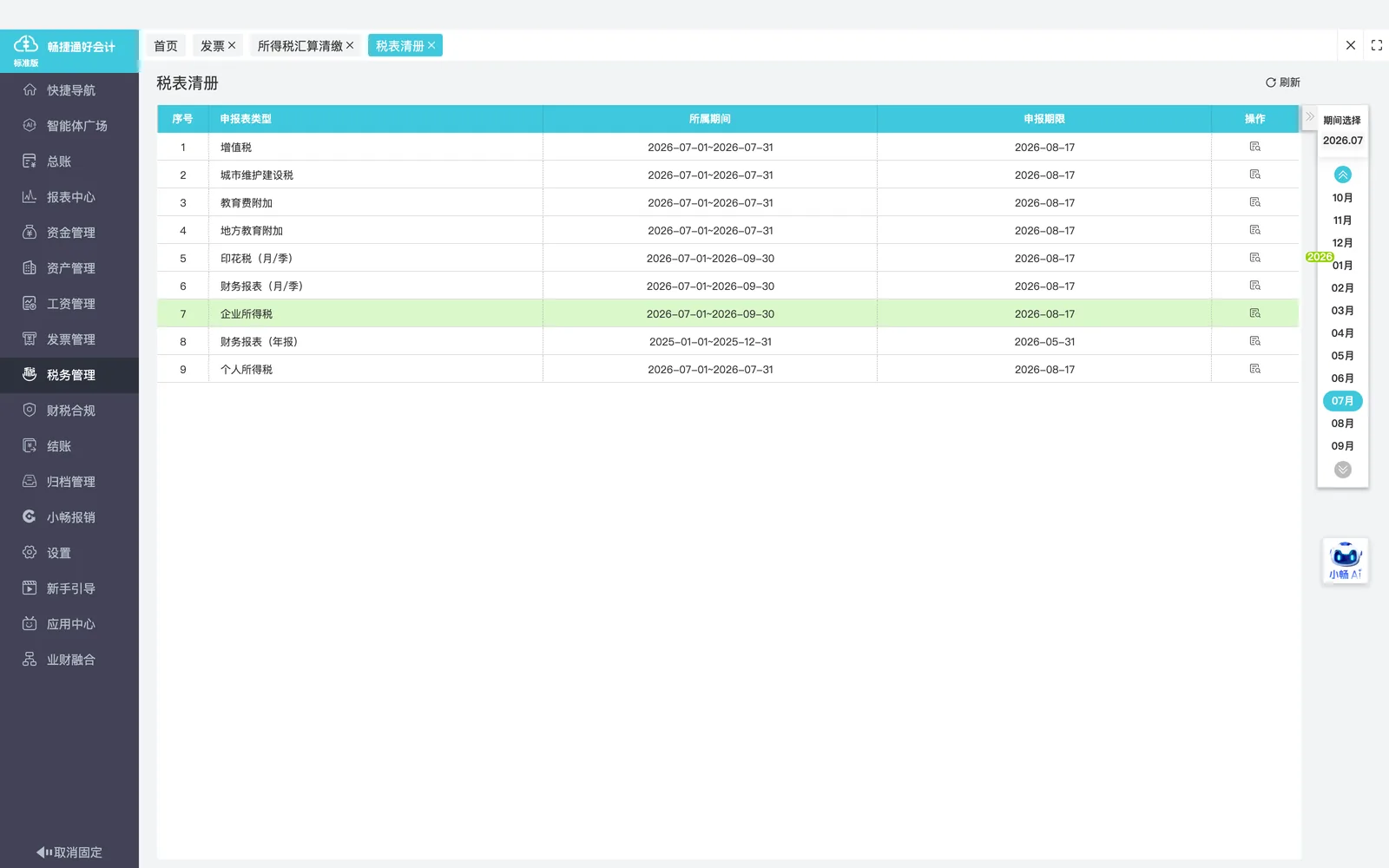This screenshot has width=1389, height=868.
Task: Switch to the 所得税汇算清缴 tab
Action: [x=300, y=46]
